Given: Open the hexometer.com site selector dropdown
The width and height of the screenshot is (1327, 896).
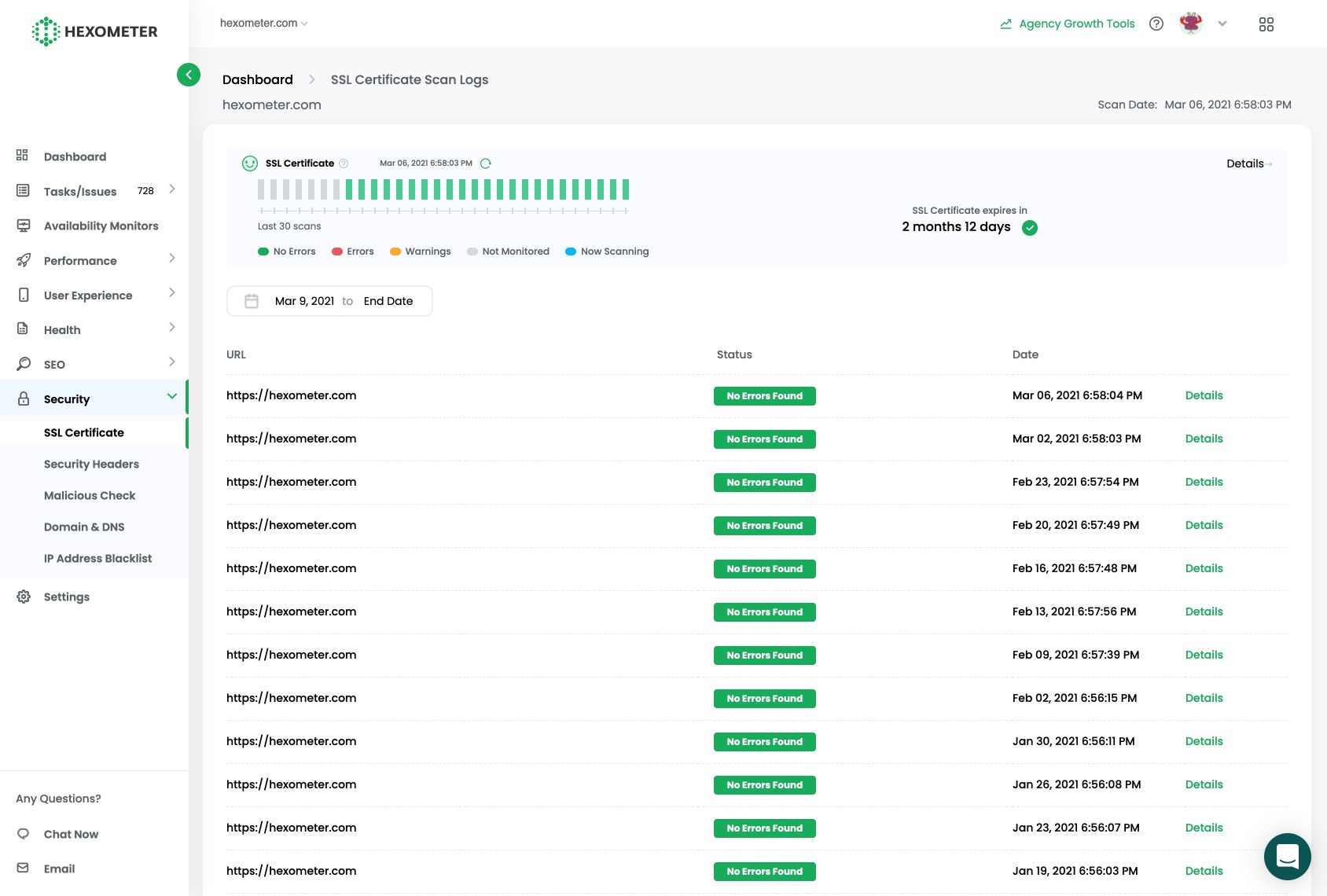Looking at the screenshot, I should point(264,23).
